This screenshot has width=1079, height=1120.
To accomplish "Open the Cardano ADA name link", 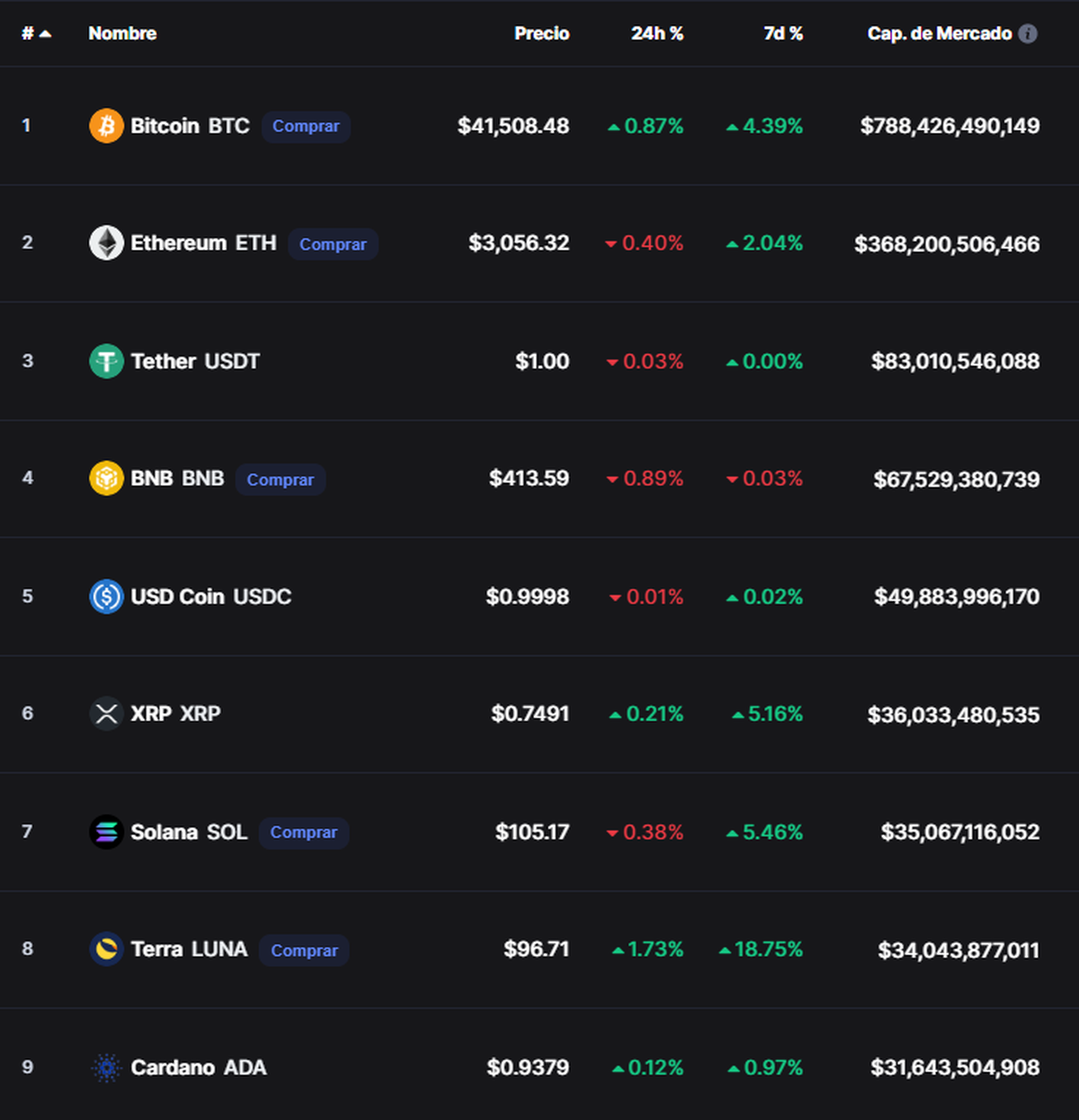I will (x=199, y=1068).
